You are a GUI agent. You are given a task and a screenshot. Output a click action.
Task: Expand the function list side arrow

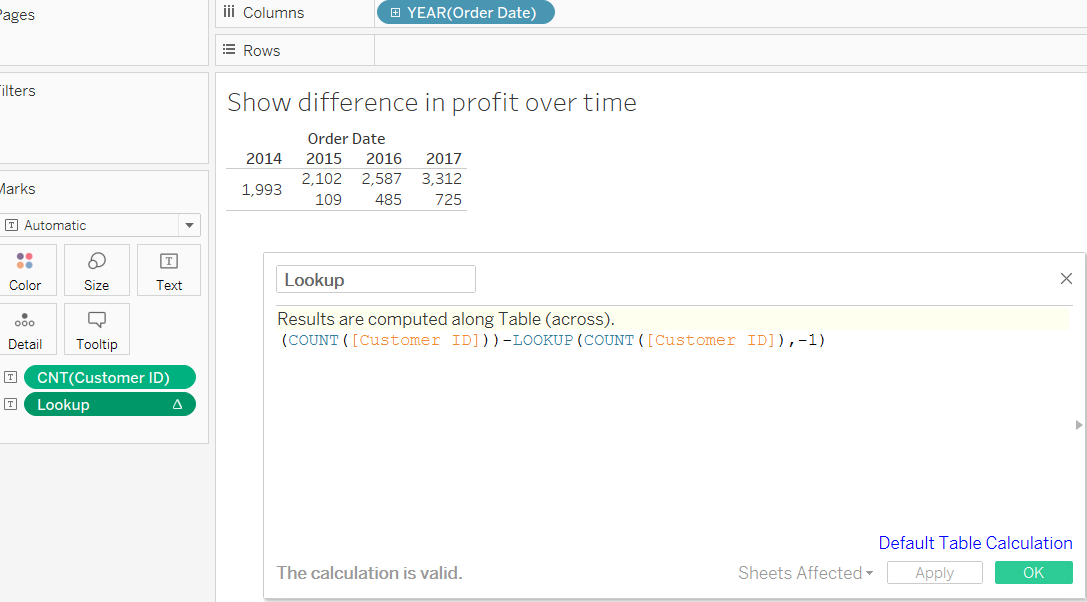point(1078,425)
